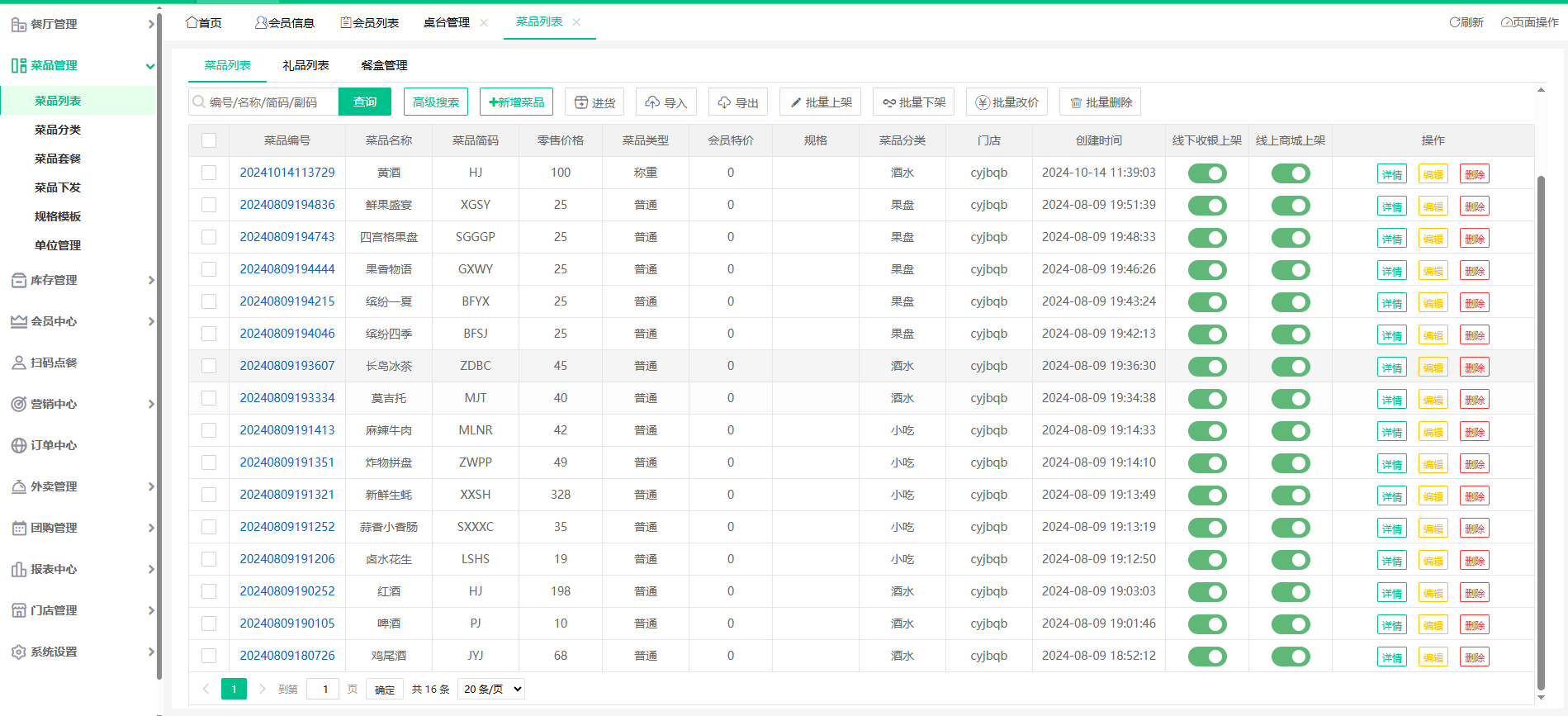
Task: Click the 批量上架 pencil icon
Action: (796, 102)
